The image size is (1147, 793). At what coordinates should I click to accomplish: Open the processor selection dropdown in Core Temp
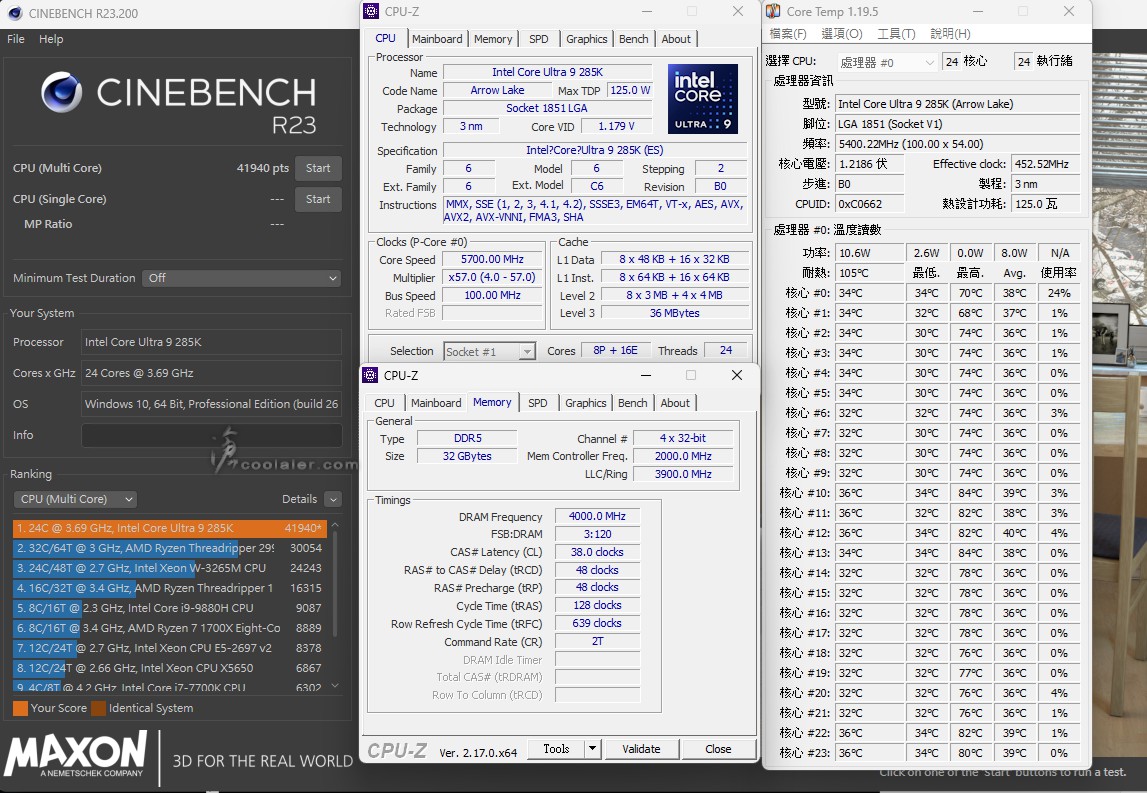(x=887, y=62)
